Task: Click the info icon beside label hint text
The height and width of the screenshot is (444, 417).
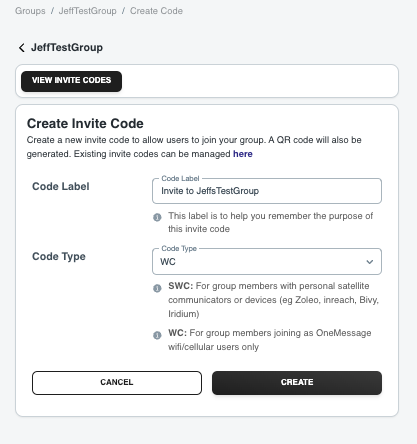Action: [x=157, y=217]
